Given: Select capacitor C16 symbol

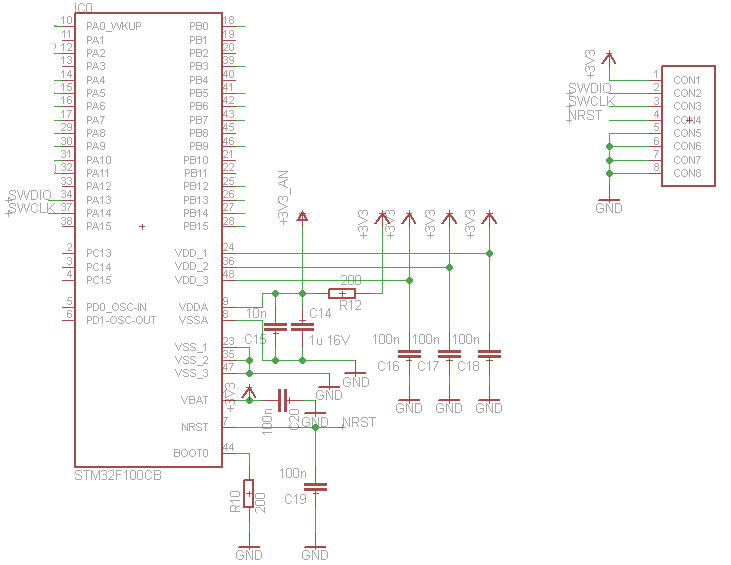Looking at the screenshot, I should pos(409,354).
